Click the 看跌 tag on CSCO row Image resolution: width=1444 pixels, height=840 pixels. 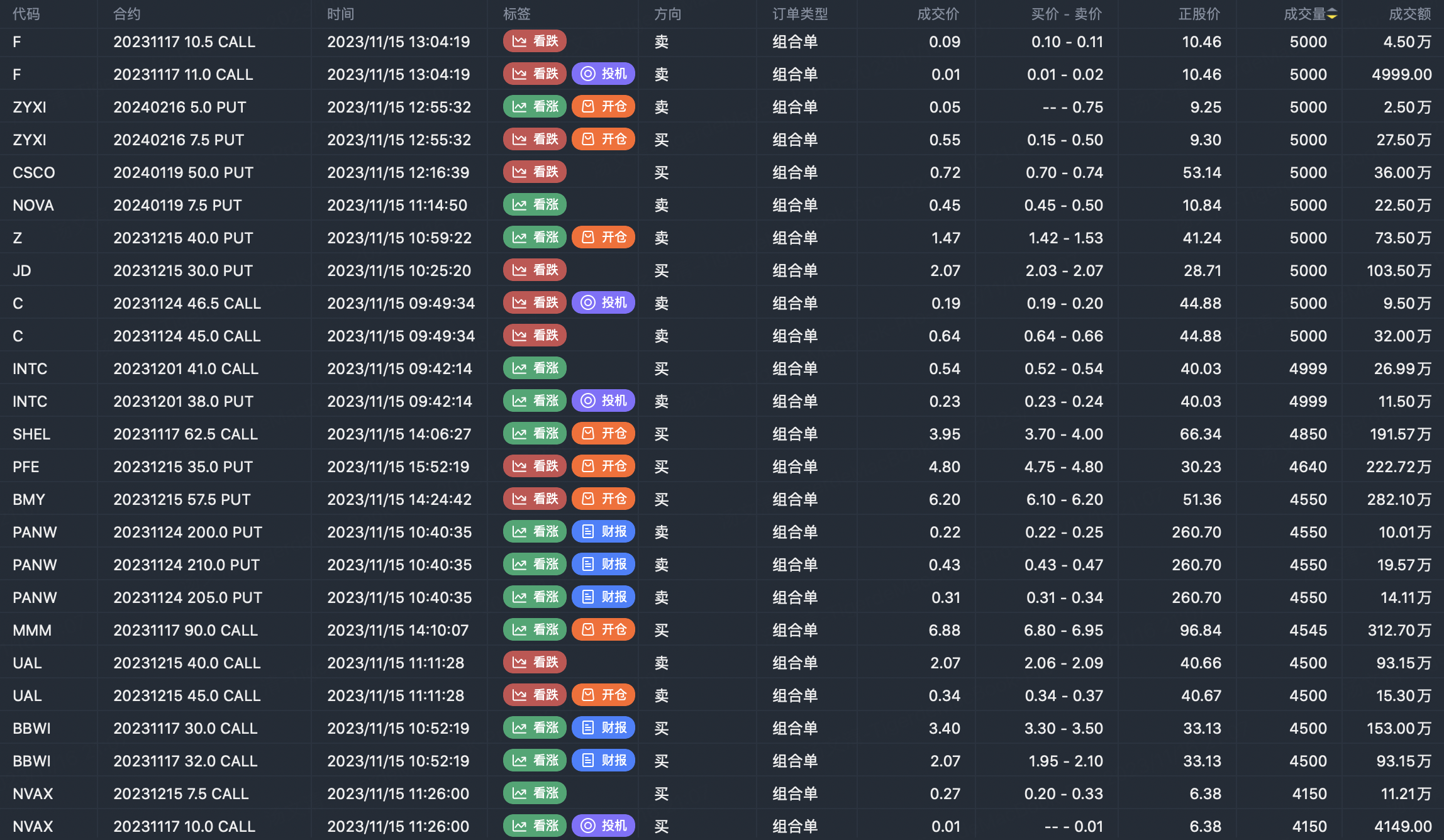535,172
